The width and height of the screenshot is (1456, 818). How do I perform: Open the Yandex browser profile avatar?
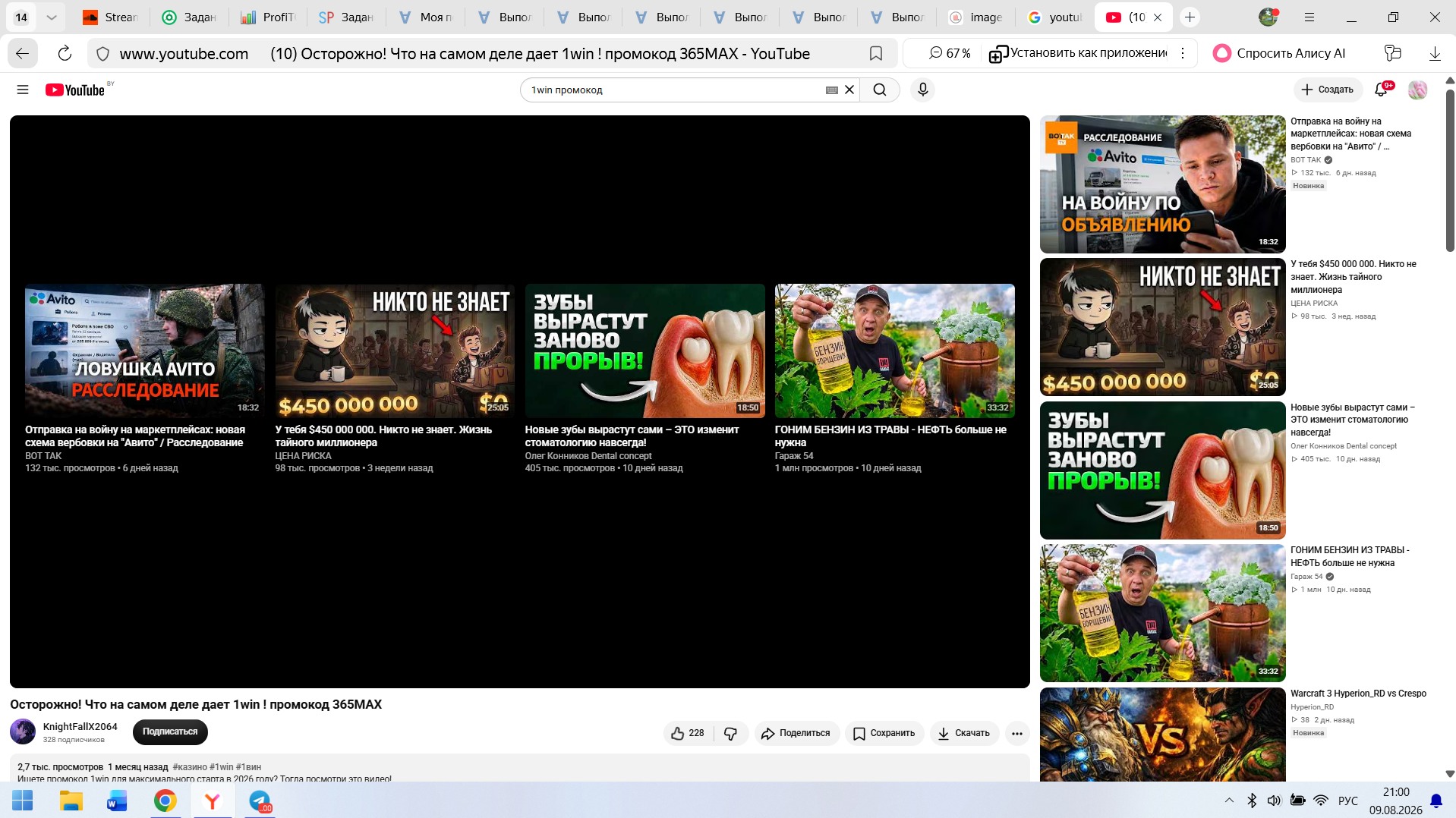1268,17
